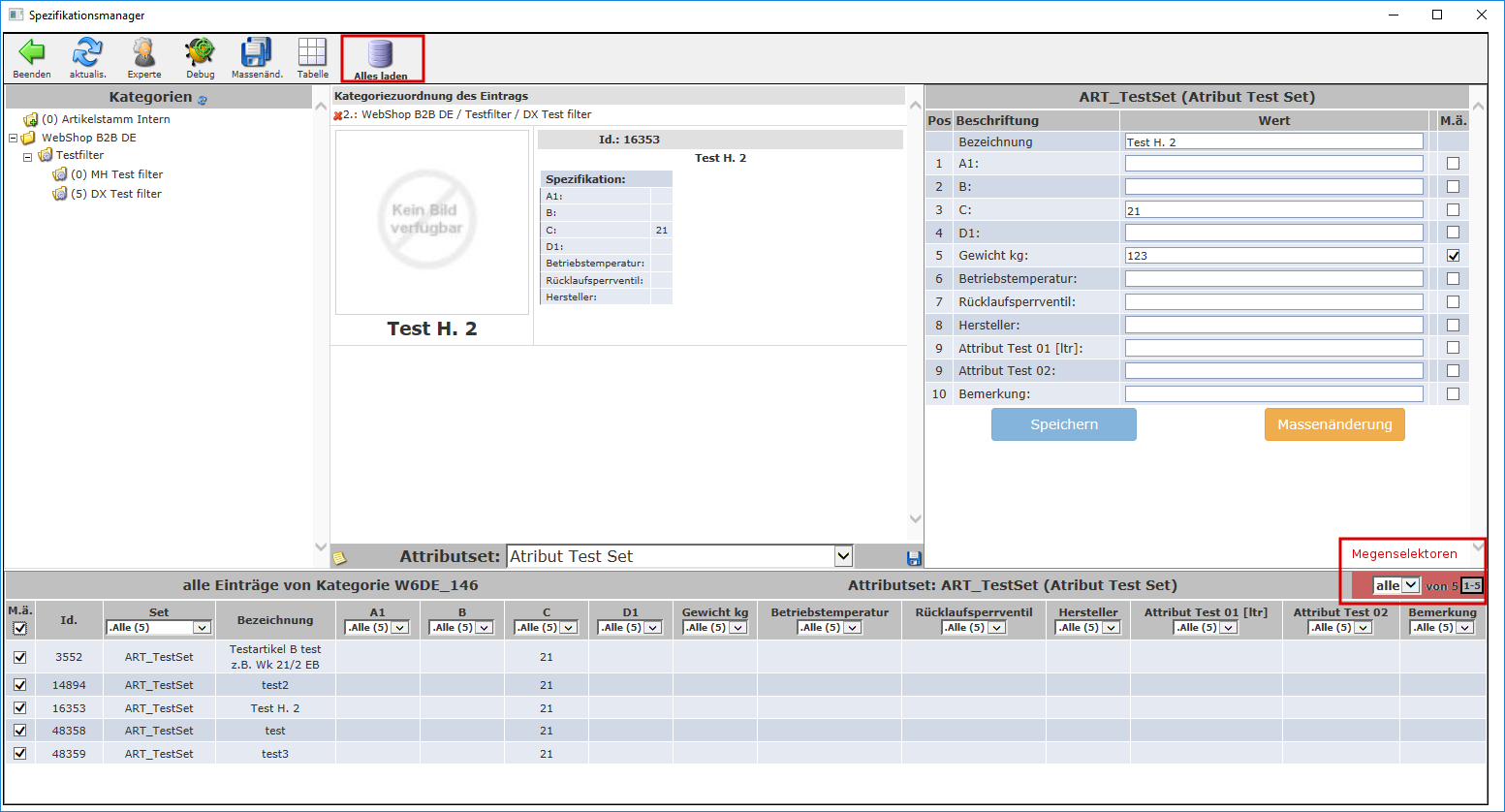Screen dimensions: 1505x812
Task: Open the 'alle' quantity selector dropdown
Action: (1396, 585)
